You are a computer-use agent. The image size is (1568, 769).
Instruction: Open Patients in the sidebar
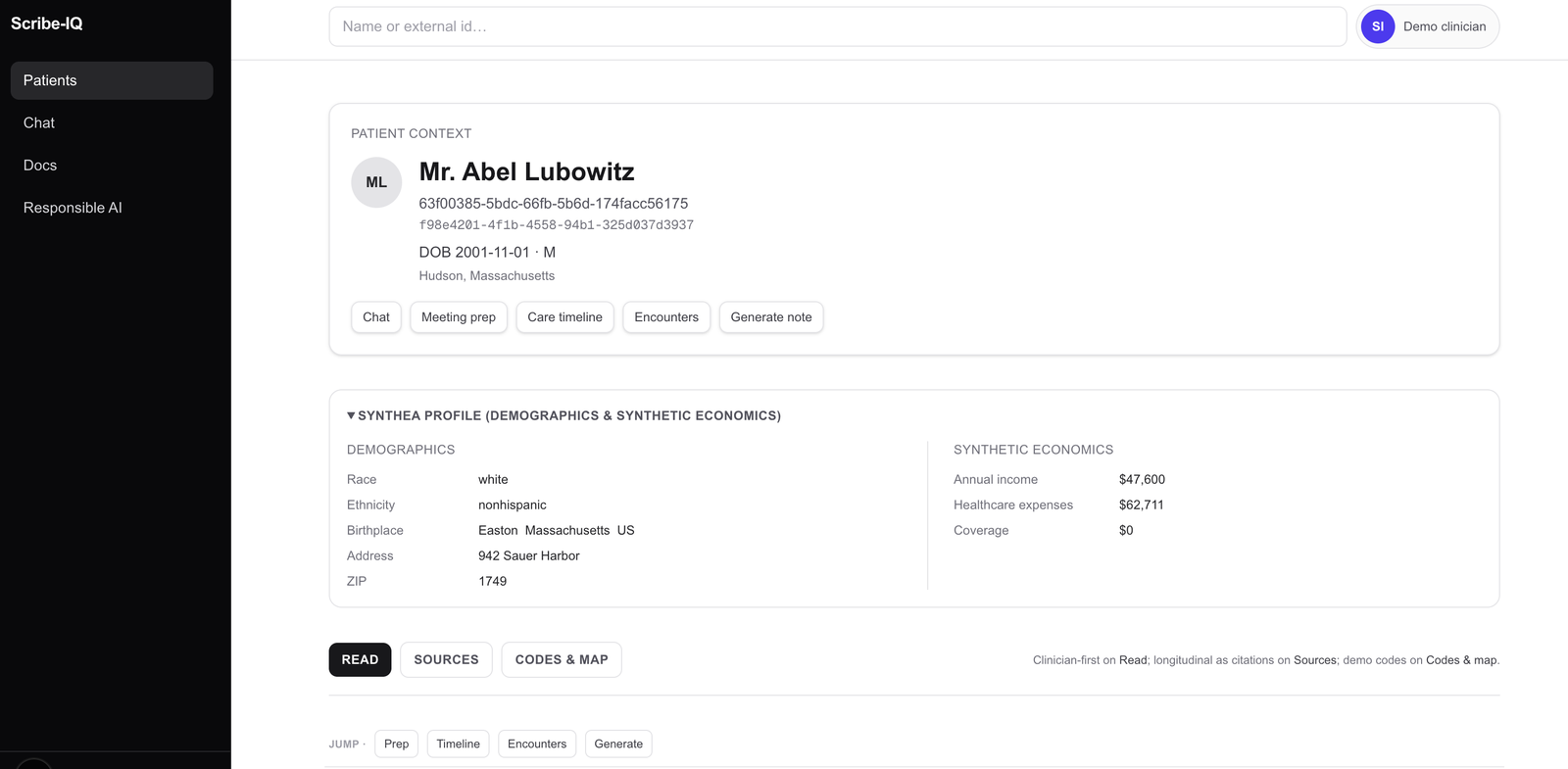(112, 80)
